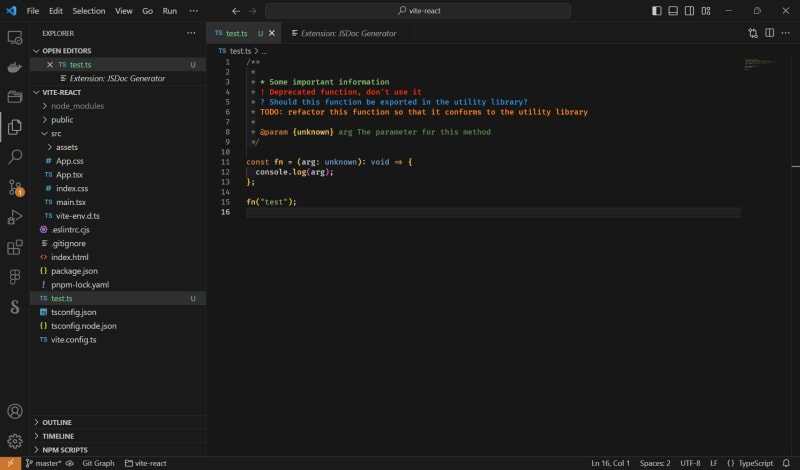Screen dimensions: 800x470
Task: Open the Go menu
Action: (147, 11)
